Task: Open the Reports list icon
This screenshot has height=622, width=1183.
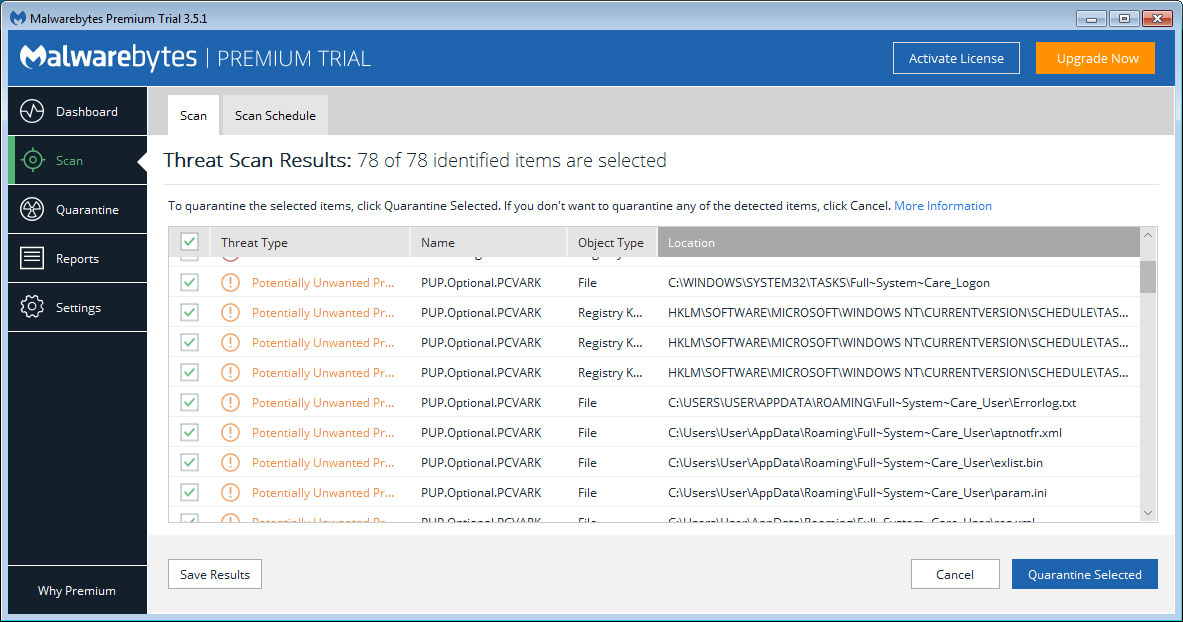Action: (x=32, y=258)
